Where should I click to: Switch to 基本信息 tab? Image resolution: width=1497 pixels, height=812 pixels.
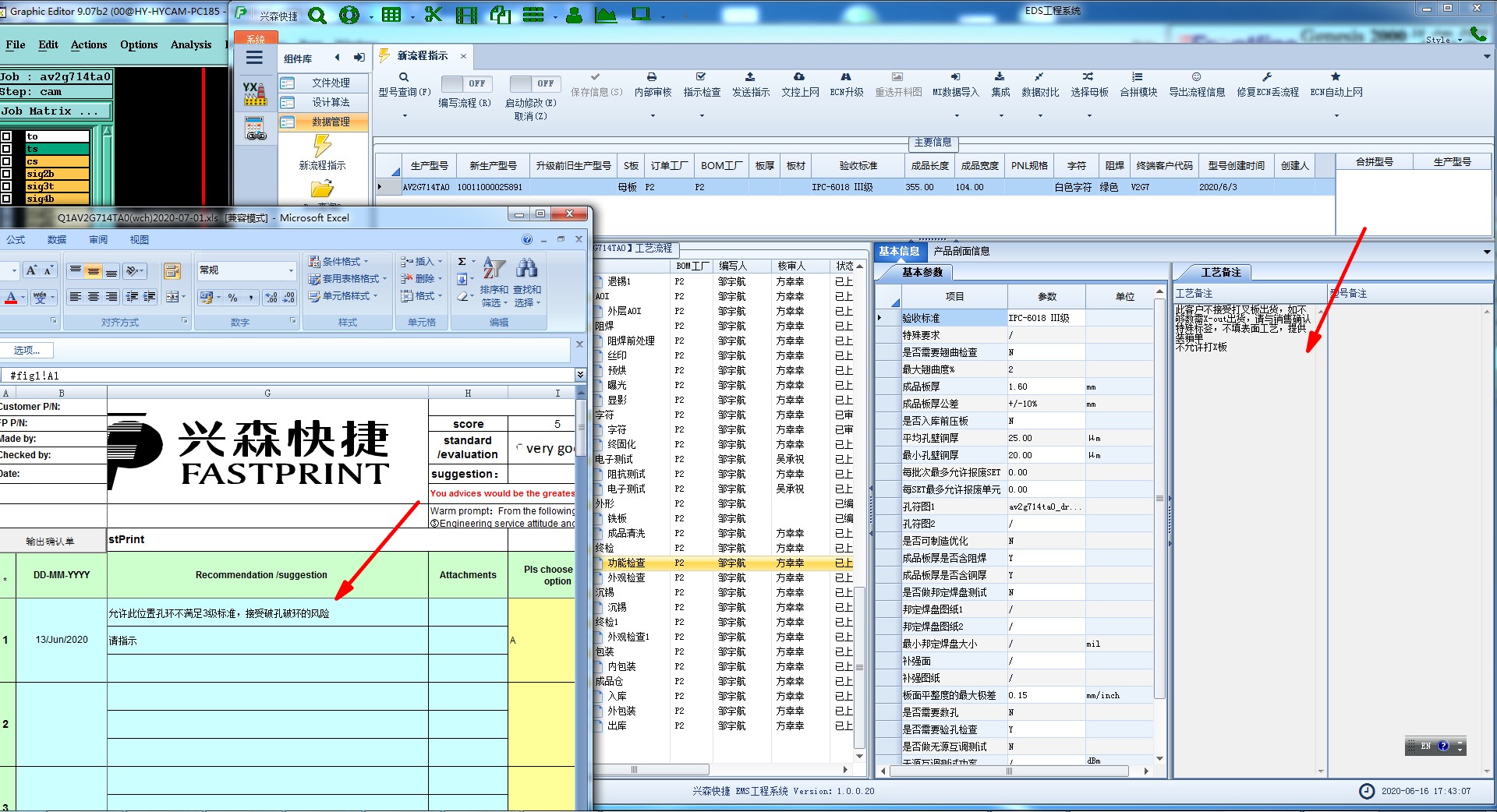[899, 251]
